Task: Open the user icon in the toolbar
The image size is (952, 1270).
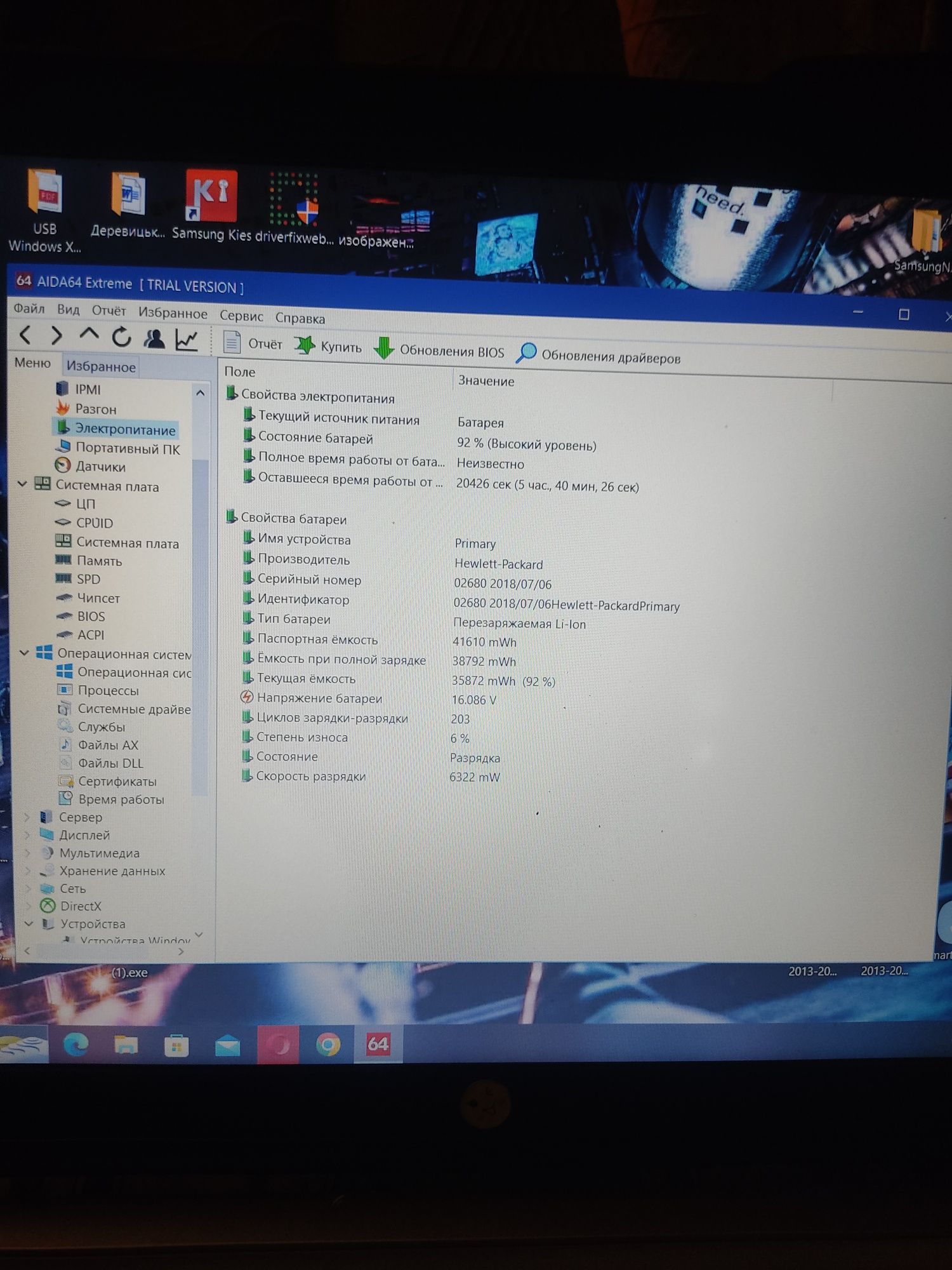Action: coord(154,339)
